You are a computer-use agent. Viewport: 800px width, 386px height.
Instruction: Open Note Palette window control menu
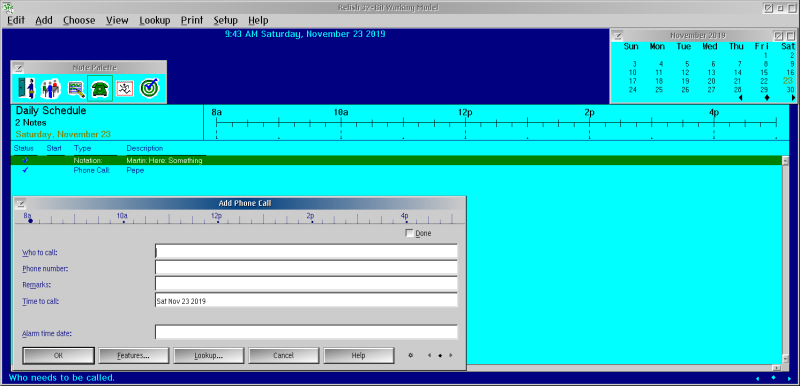pyautogui.click(x=19, y=67)
